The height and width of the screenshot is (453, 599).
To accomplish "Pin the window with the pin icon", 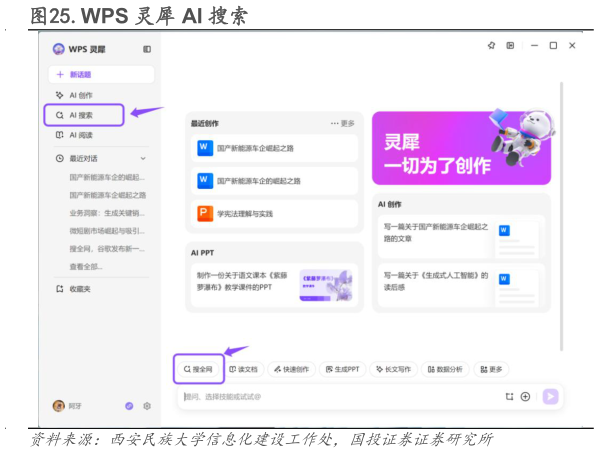I will [492, 45].
